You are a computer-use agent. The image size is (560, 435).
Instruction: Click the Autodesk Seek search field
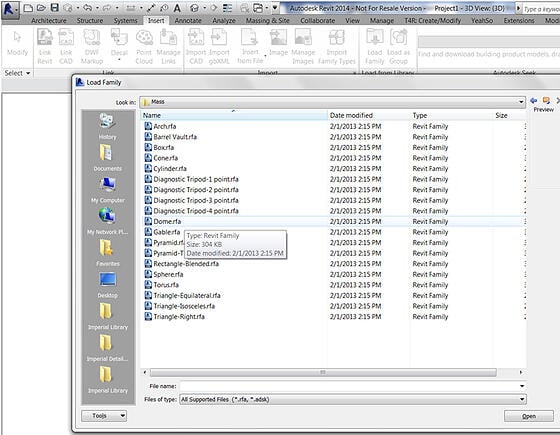pyautogui.click(x=489, y=42)
